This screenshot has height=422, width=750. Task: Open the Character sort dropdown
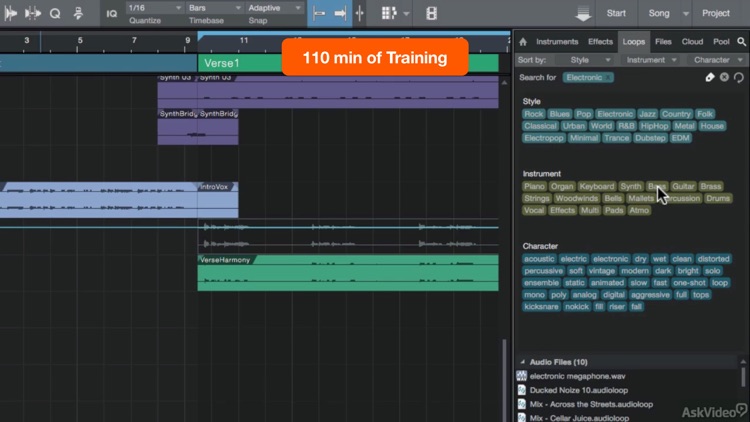(716, 60)
